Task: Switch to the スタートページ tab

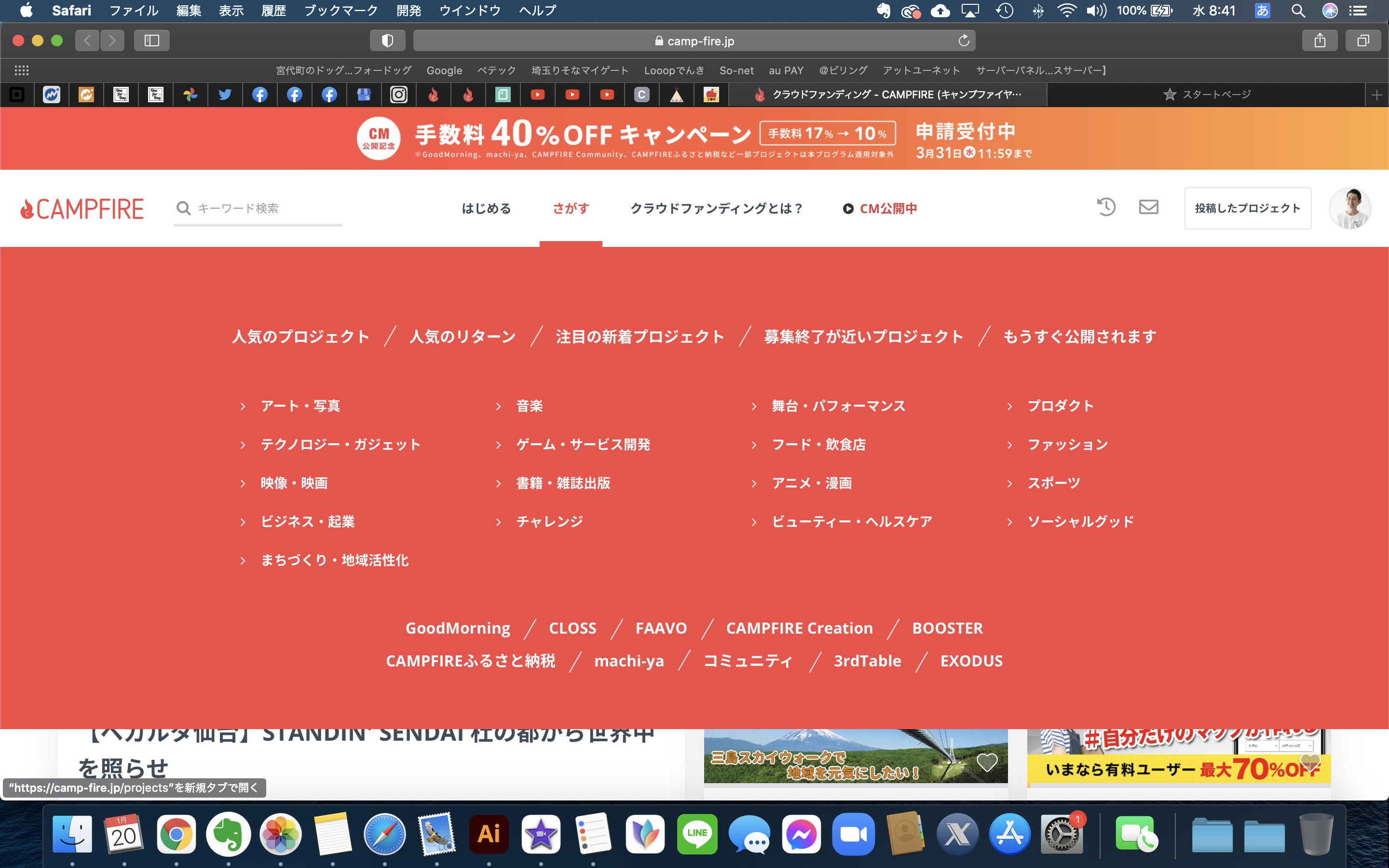Action: coord(1205,95)
